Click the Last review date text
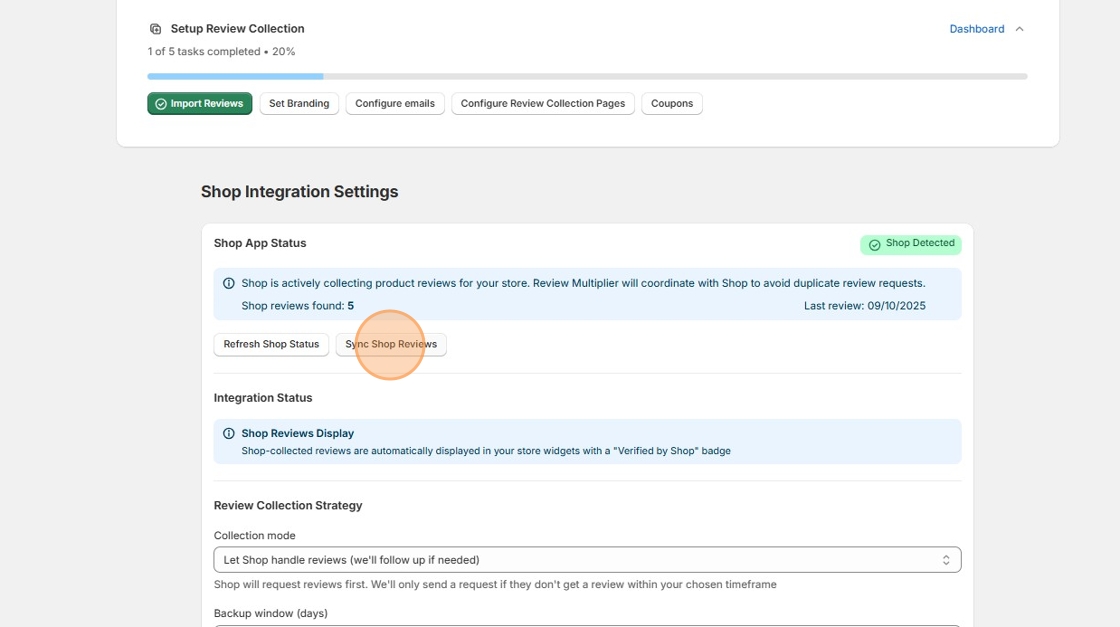 (864, 306)
